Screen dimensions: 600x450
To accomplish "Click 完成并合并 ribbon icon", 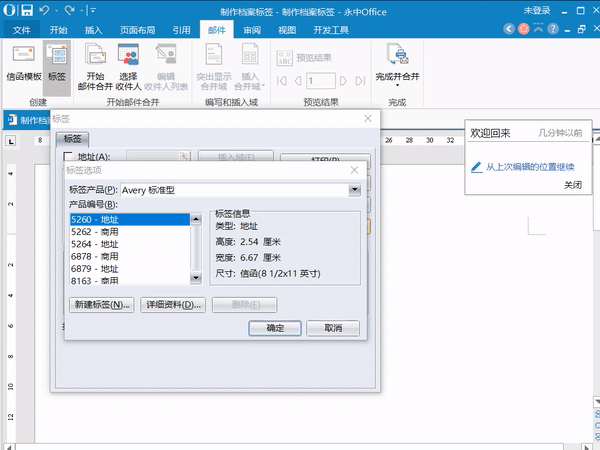I will pos(398,54).
